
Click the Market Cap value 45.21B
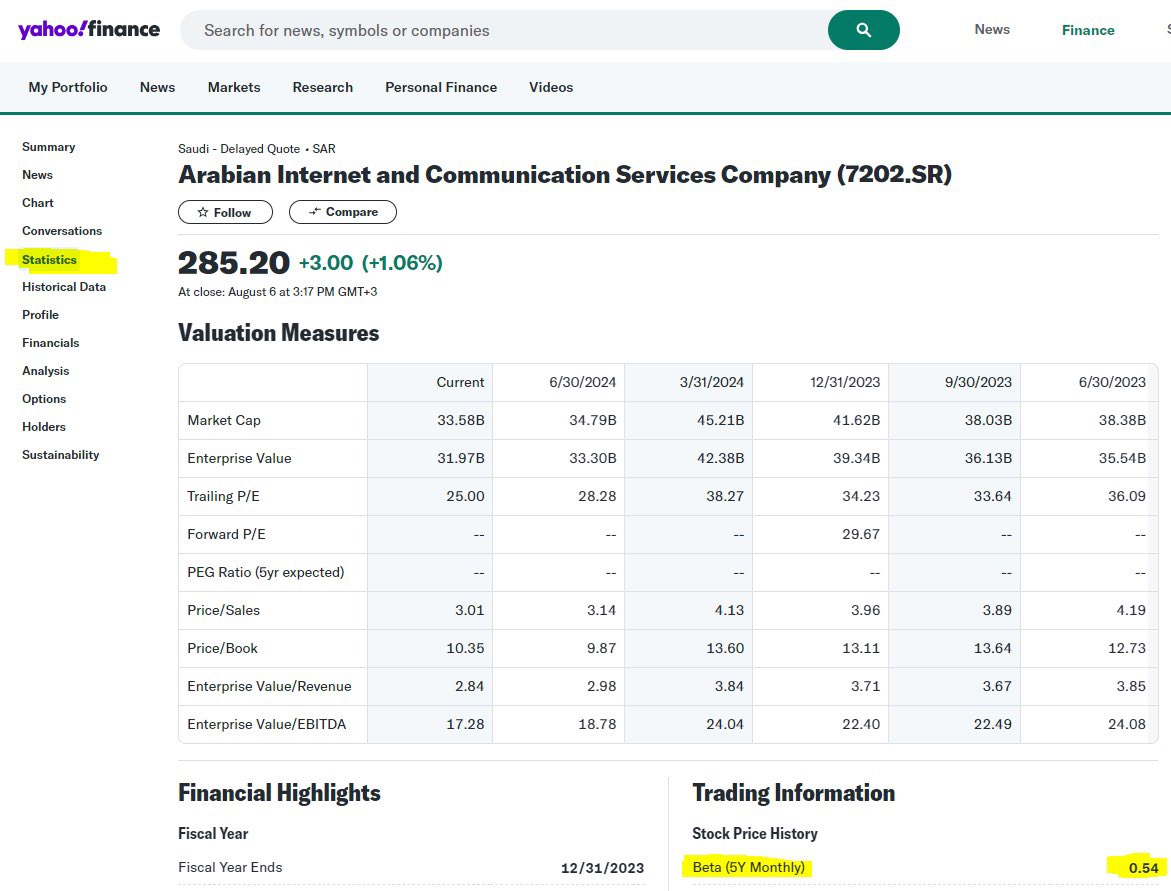[721, 420]
